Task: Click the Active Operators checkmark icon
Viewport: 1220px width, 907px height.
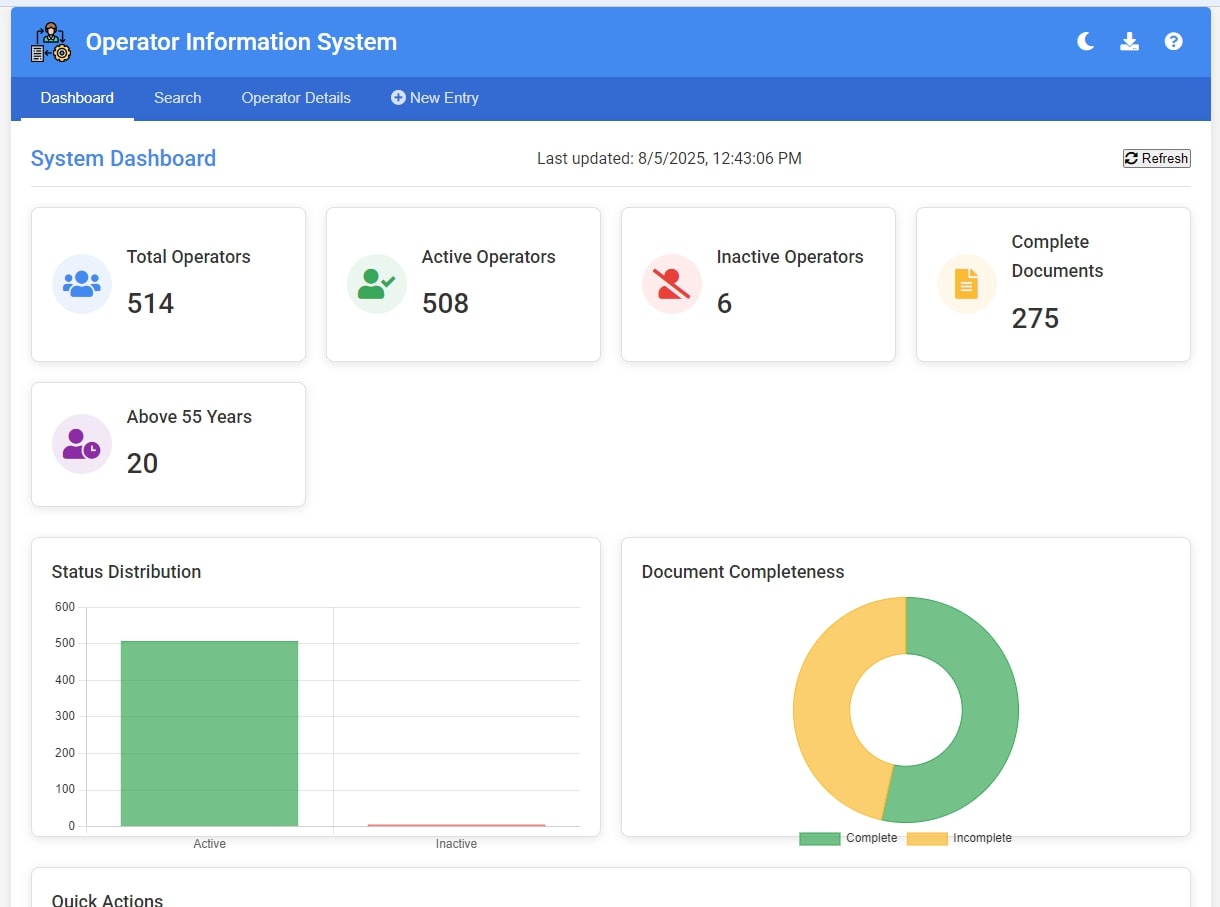Action: tap(376, 283)
